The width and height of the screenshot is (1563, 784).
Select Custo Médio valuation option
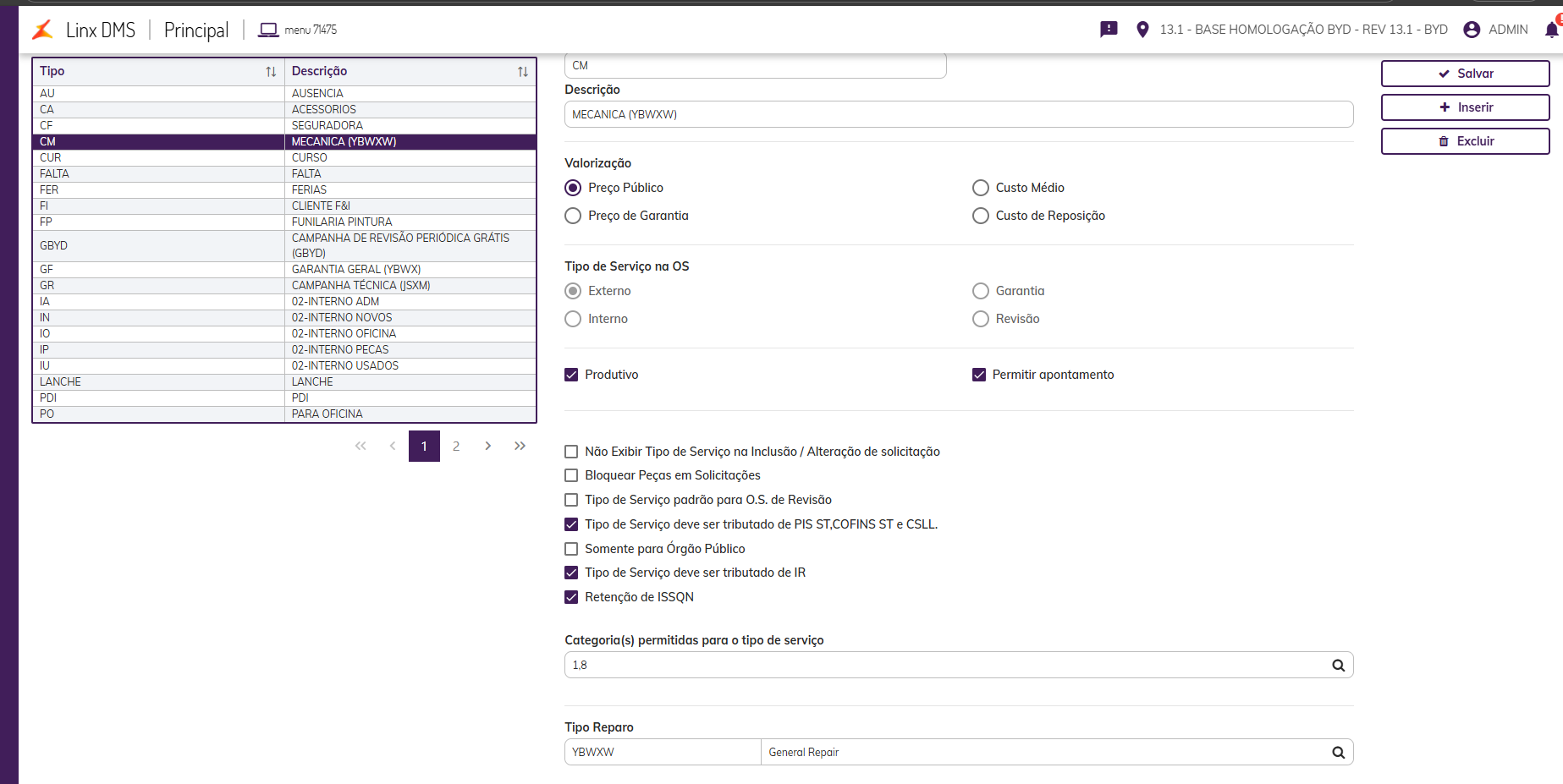coord(981,188)
